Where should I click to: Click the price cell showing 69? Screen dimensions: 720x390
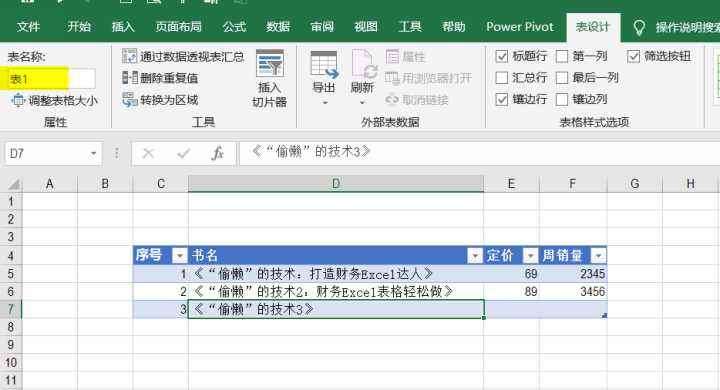click(511, 274)
